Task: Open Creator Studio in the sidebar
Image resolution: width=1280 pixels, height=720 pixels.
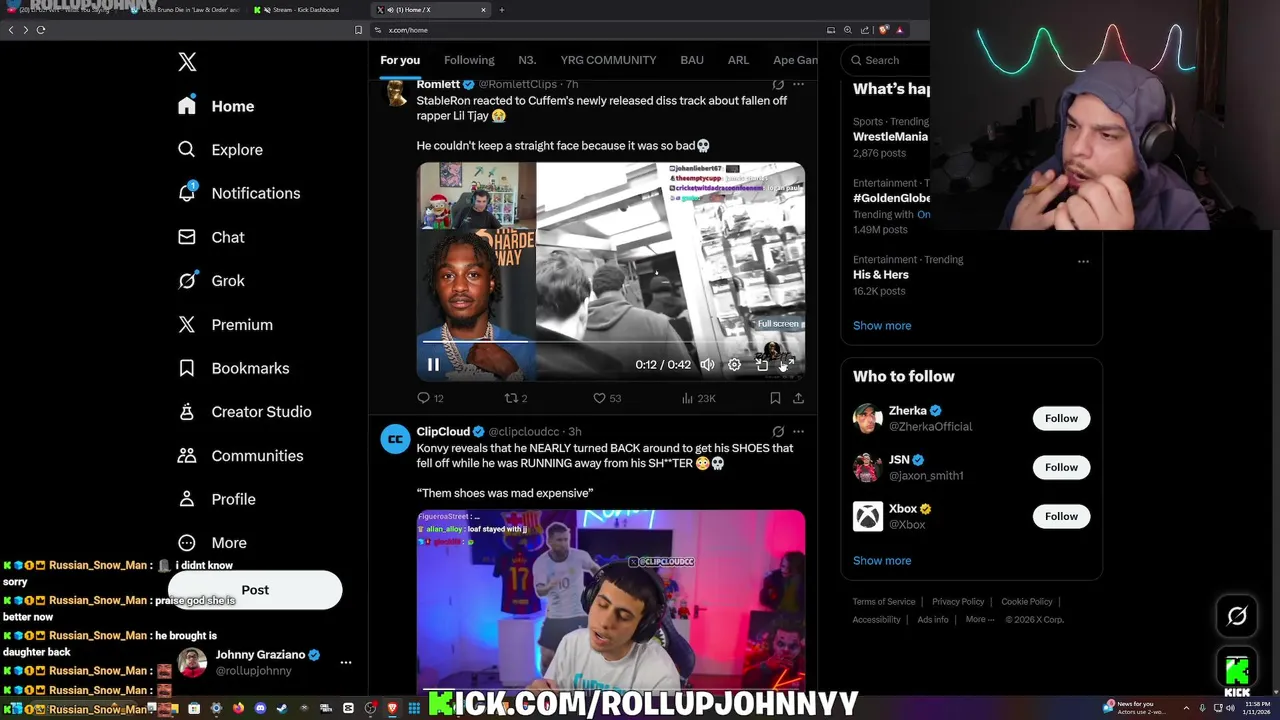Action: (244, 412)
